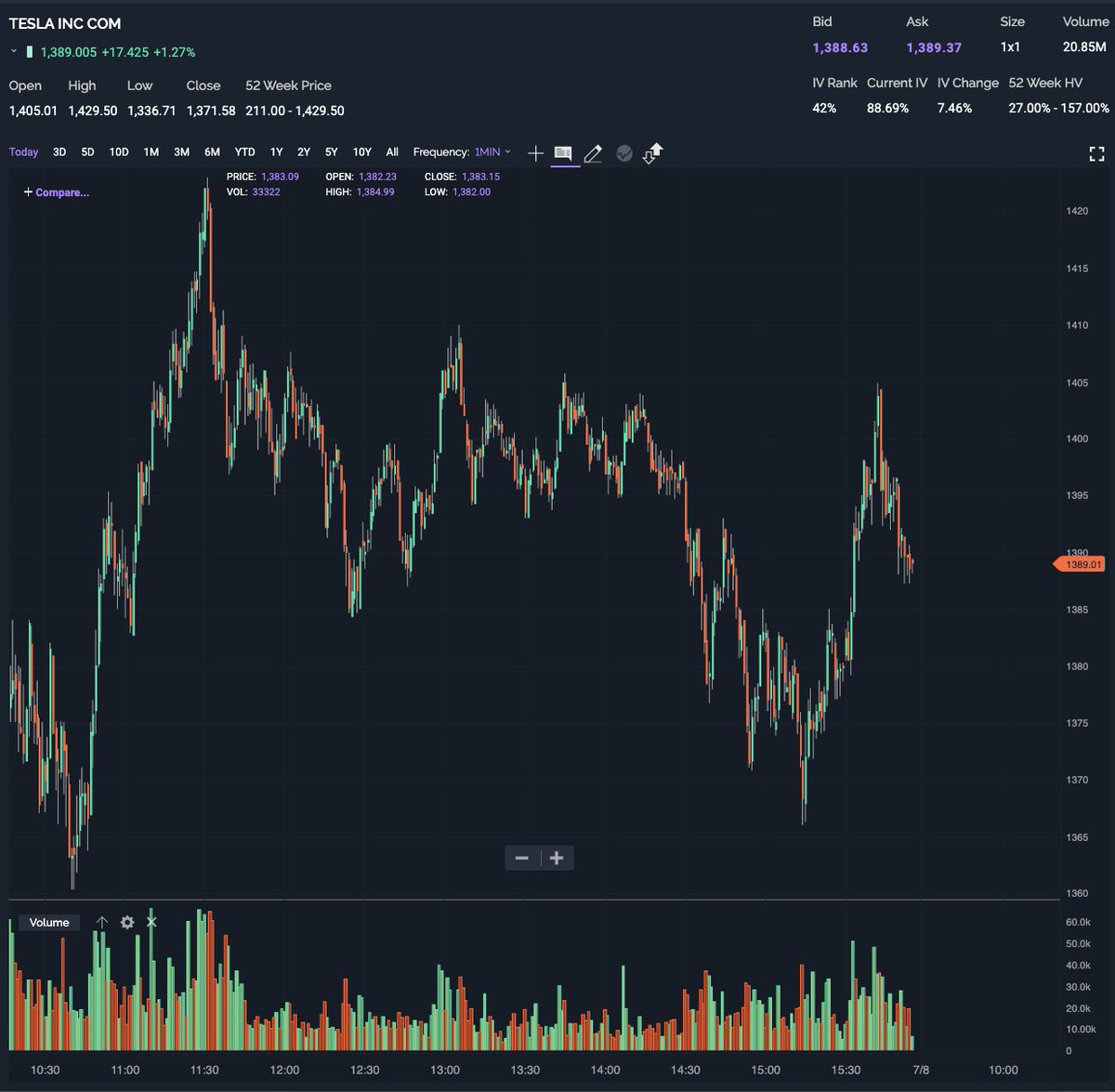
Task: Open the Volume indicator settings gear
Action: tap(127, 922)
